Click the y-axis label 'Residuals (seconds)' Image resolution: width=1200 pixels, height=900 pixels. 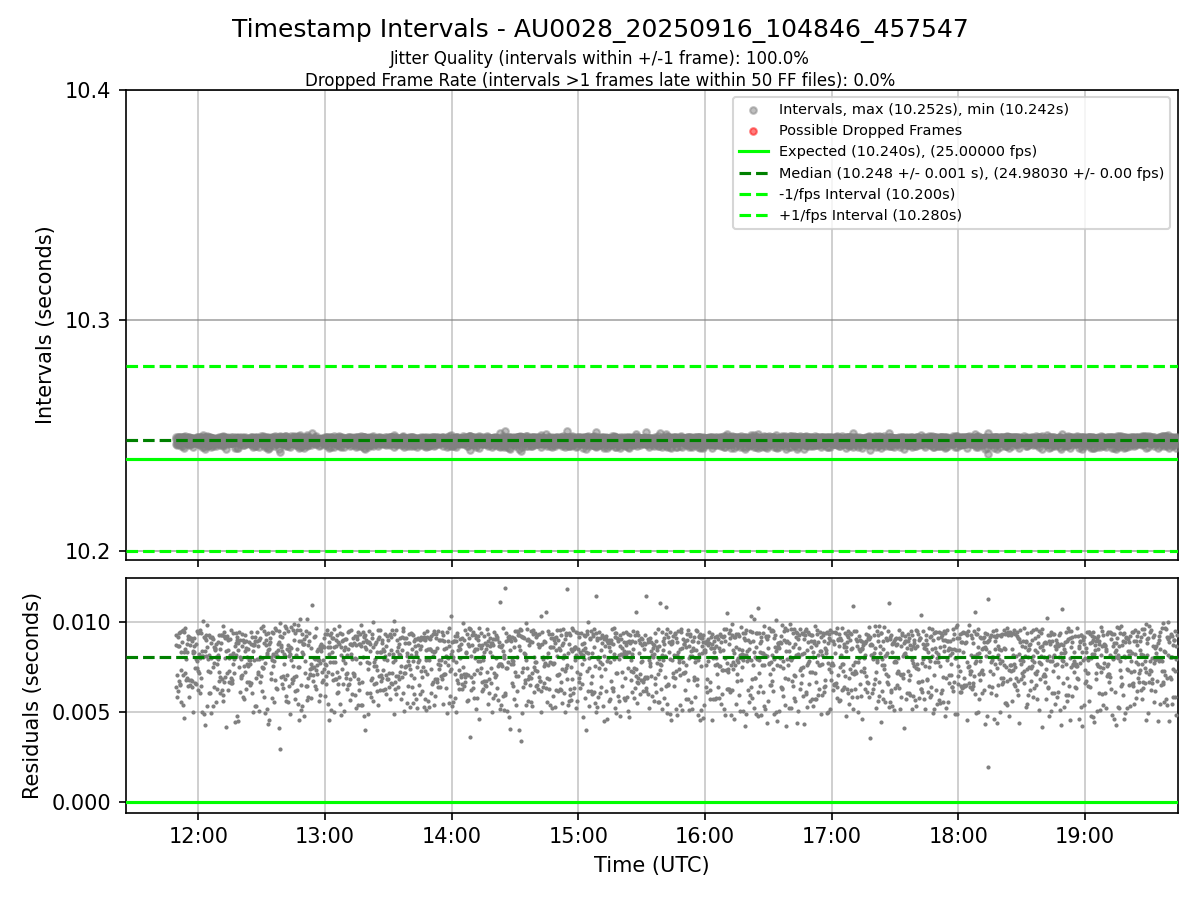pos(32,695)
